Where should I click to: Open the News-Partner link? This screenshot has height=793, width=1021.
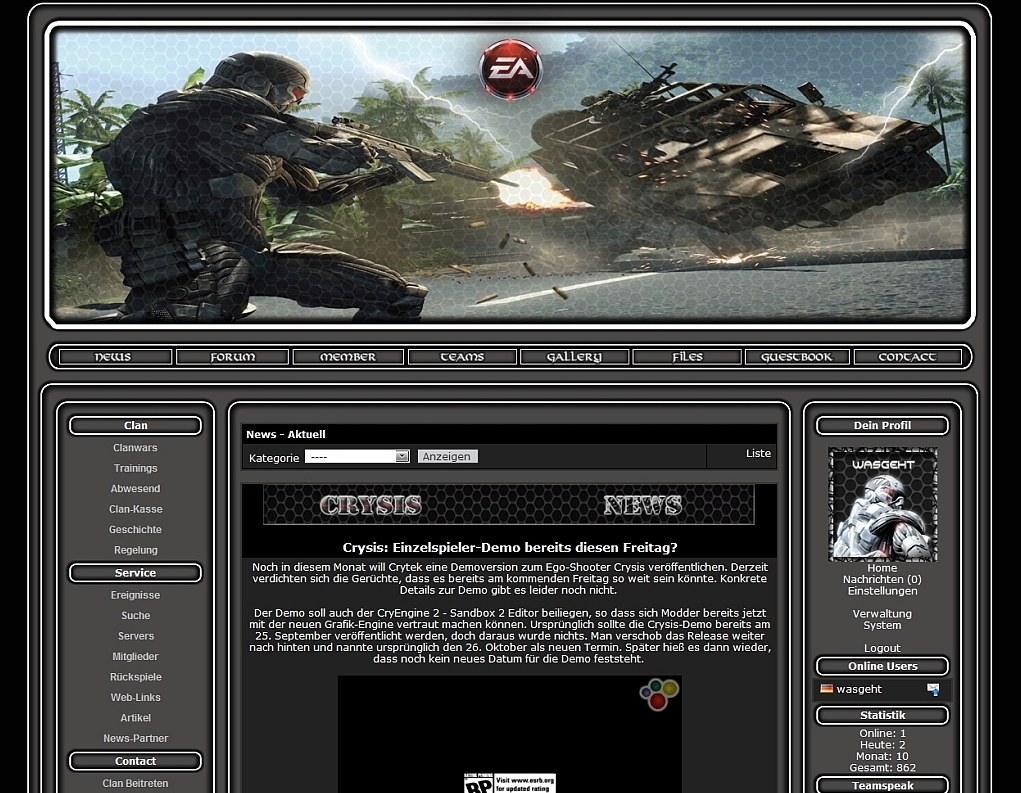click(x=135, y=738)
